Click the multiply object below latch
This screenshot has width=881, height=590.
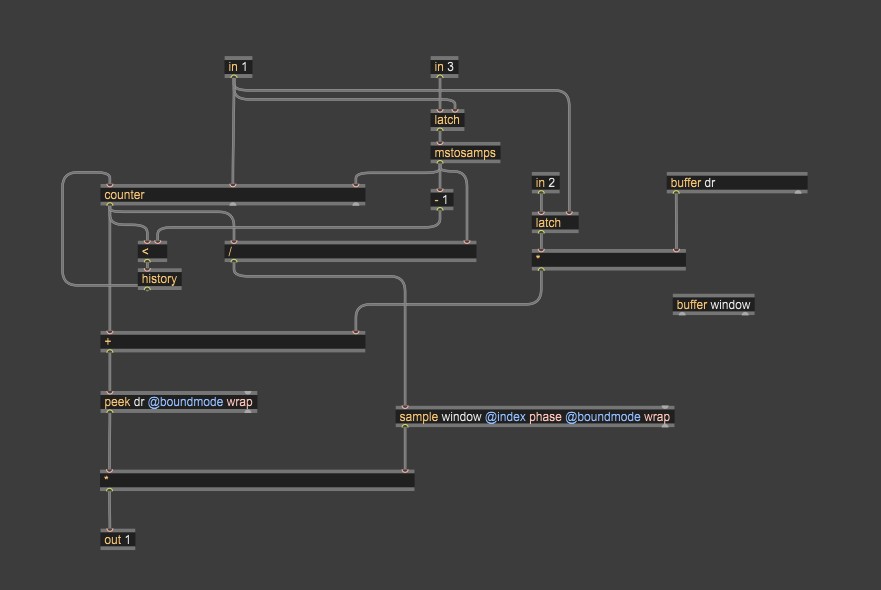pos(608,260)
